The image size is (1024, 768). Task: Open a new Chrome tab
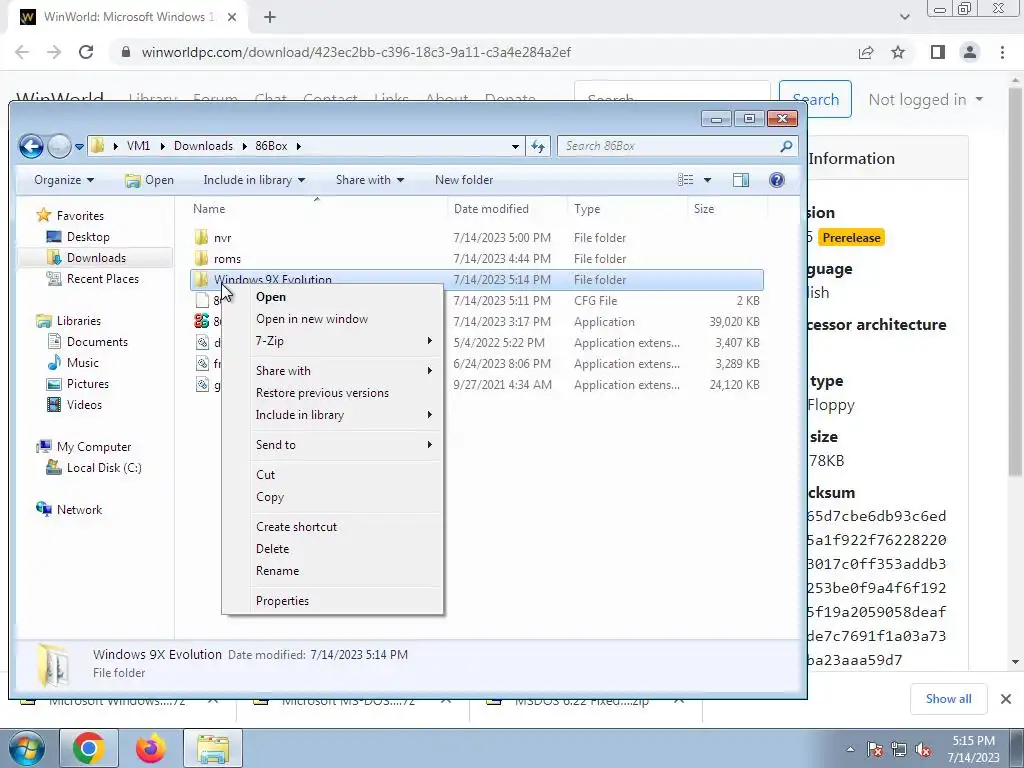tap(270, 18)
